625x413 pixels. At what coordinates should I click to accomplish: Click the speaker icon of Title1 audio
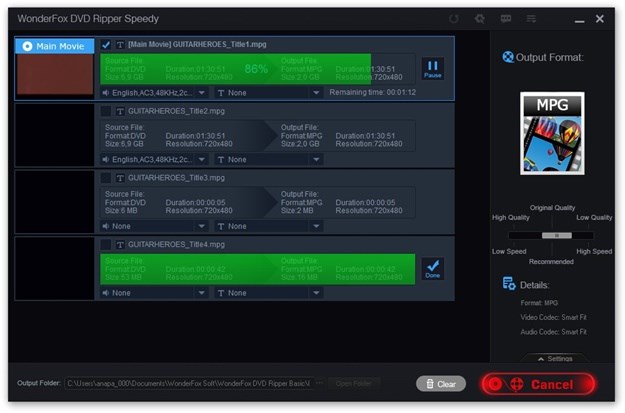(x=105, y=93)
